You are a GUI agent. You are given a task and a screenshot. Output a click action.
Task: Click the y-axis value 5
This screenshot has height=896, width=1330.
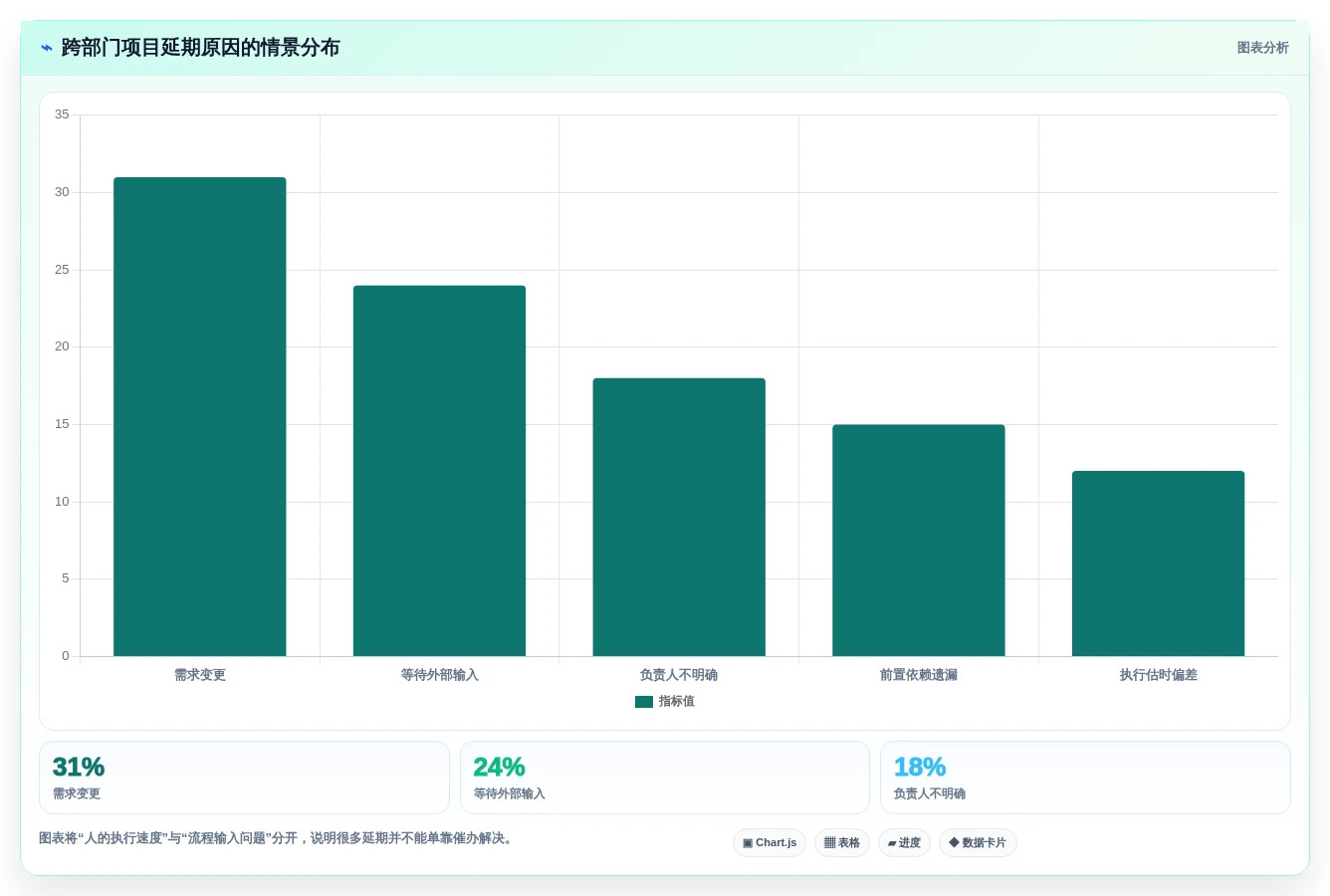click(66, 578)
